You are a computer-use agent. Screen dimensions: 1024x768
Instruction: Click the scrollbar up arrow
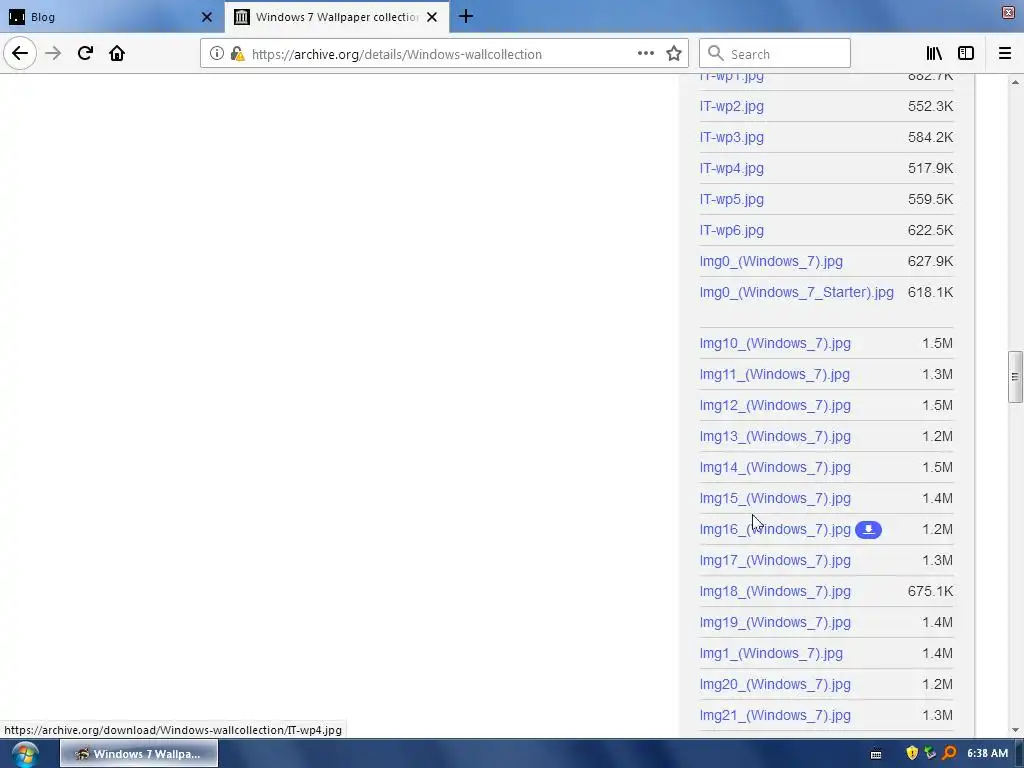click(x=1014, y=82)
